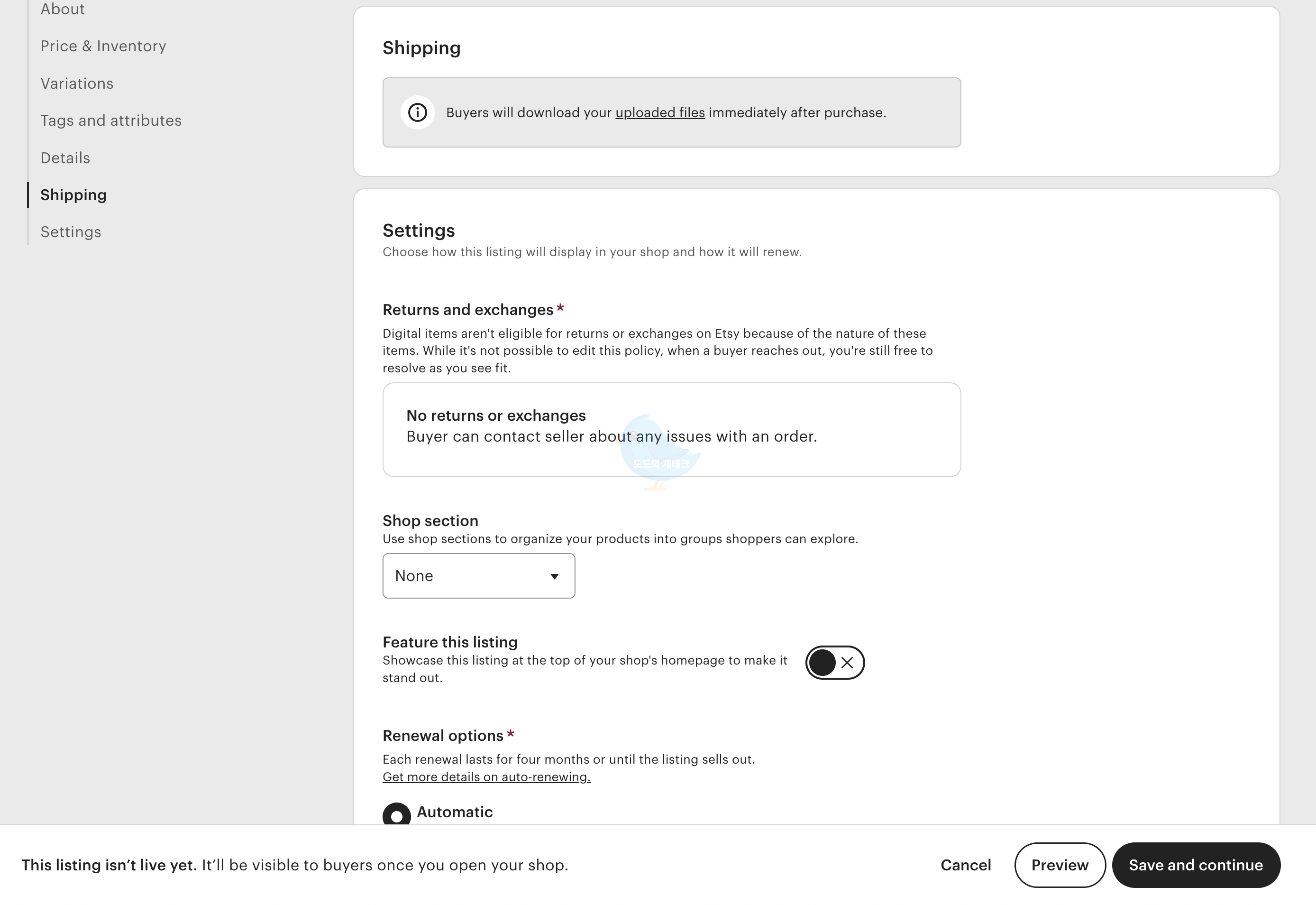Open Price & Inventory sidebar section
Screen dimensions: 1316x905
pos(103,46)
